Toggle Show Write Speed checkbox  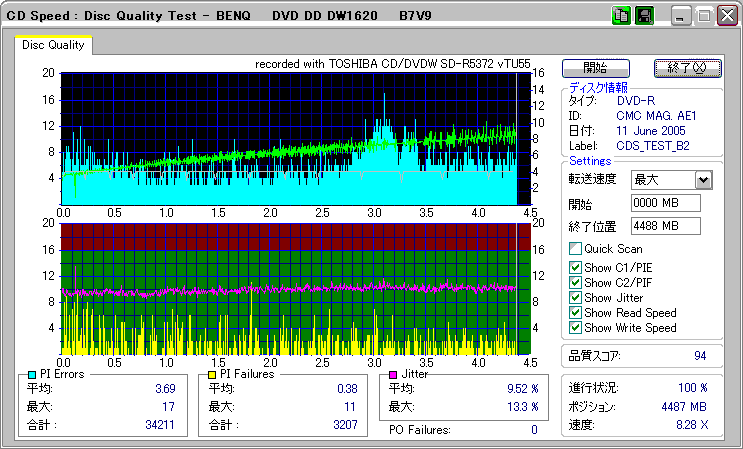[x=575, y=328]
